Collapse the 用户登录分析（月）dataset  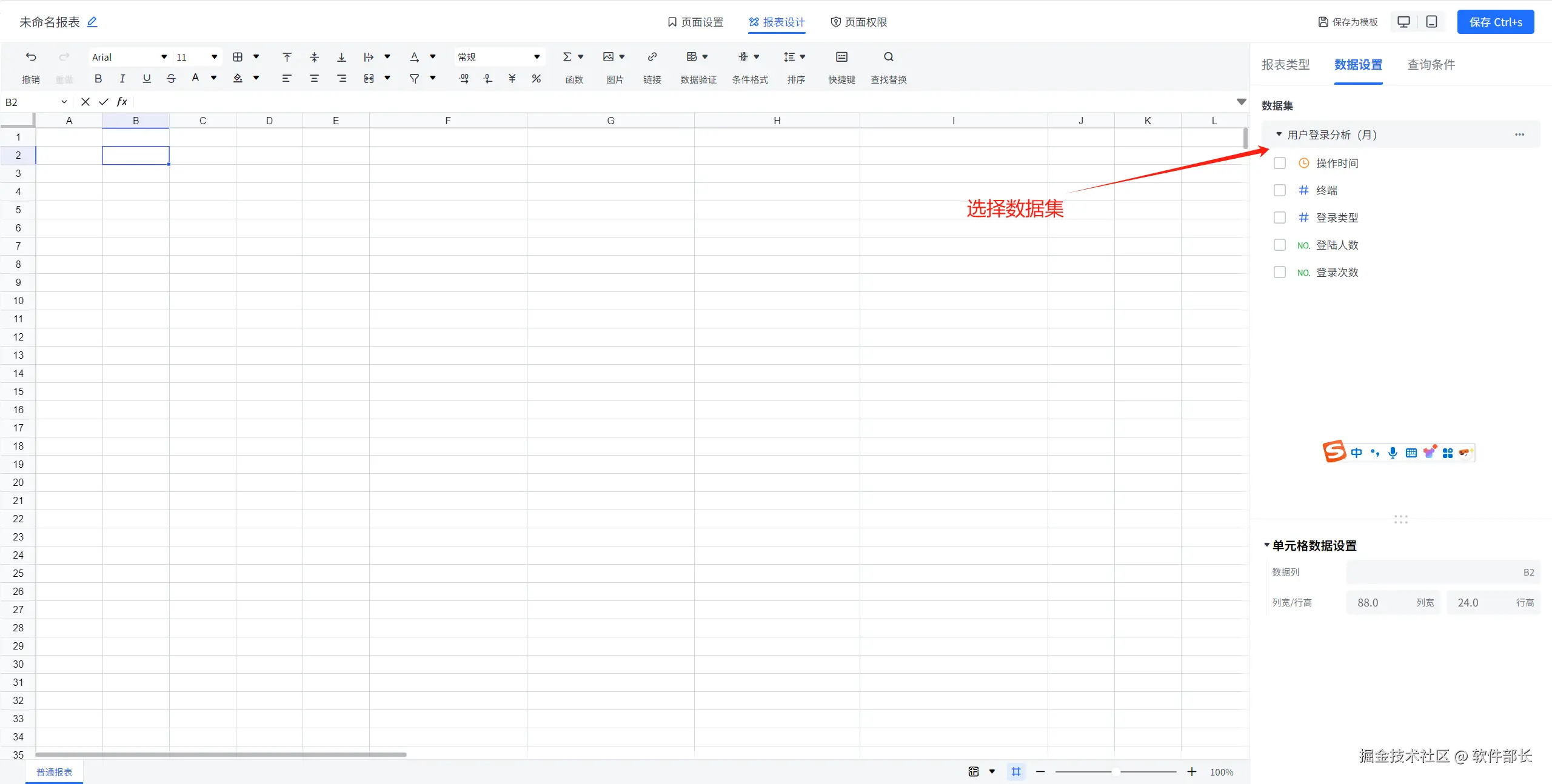[x=1279, y=135]
